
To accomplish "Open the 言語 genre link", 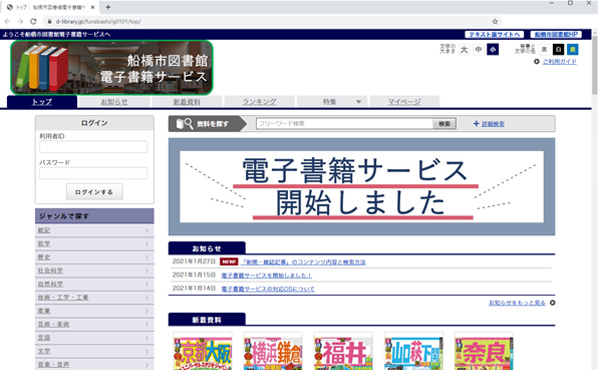I will pyautogui.click(x=44, y=338).
